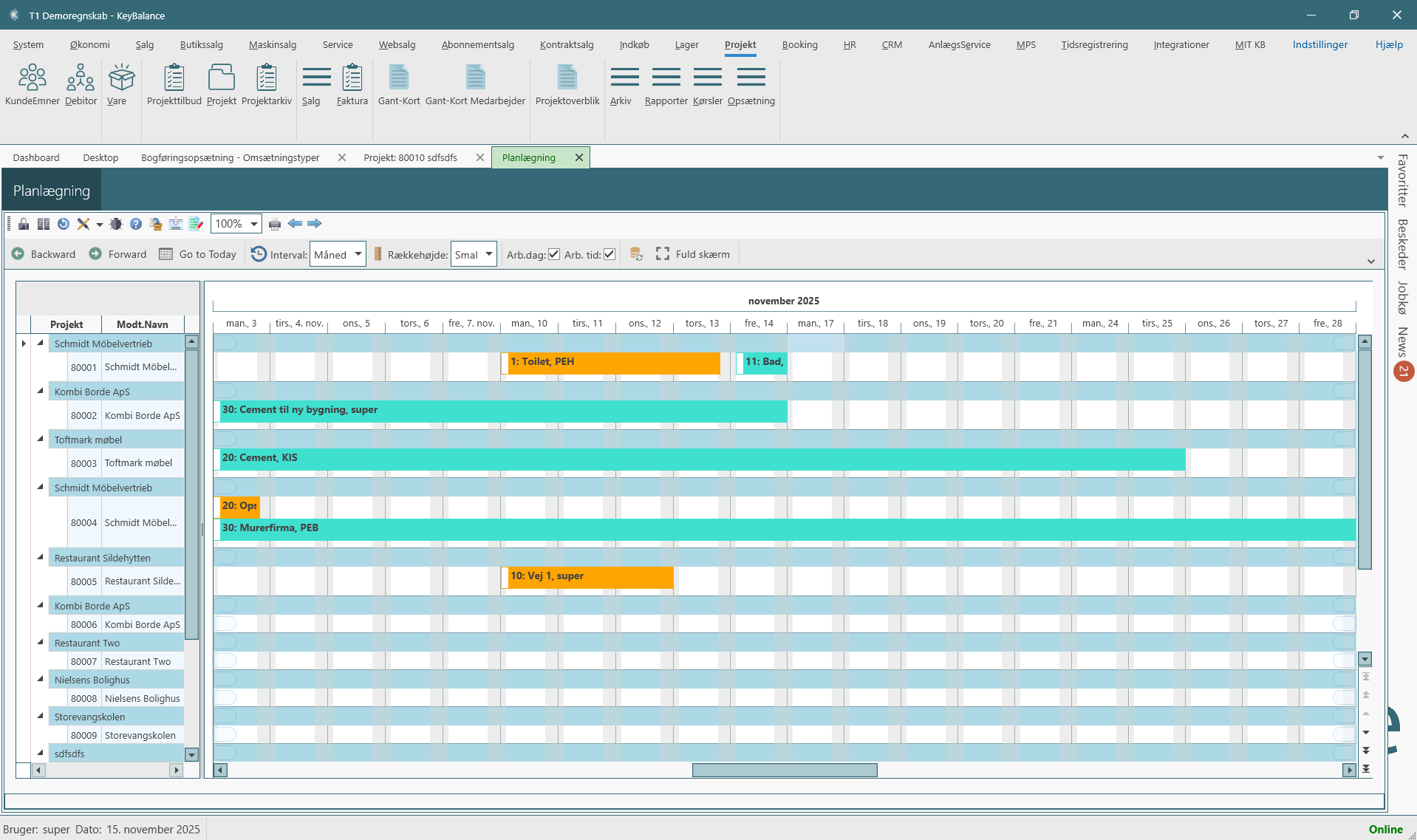
Task: Uncheck the Arb.dag checkbox
Action: 554,254
